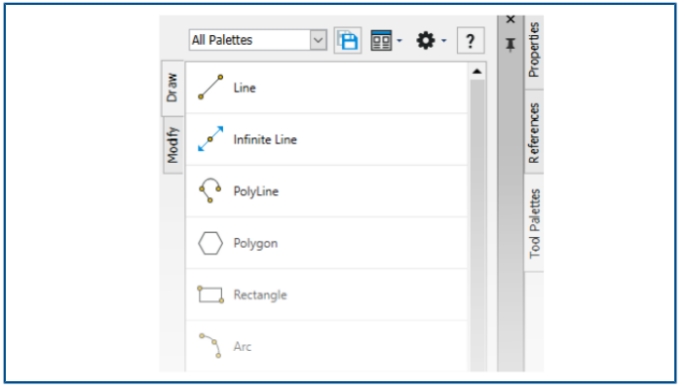Open the Tool Palettes side tab
Screen dimensions: 685x389
[x=534, y=223]
